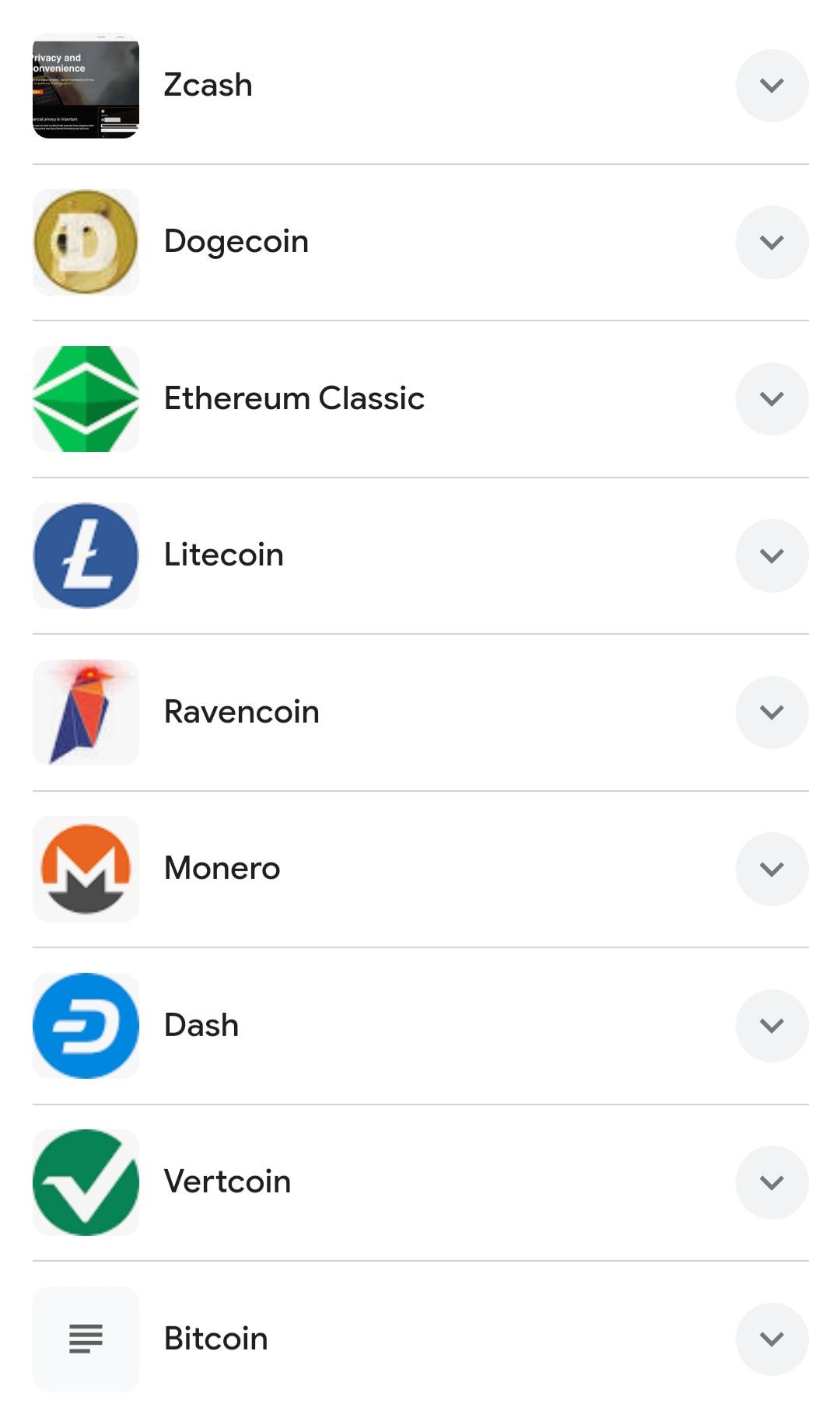Screen dimensions: 840x1411
Task: Click the Zcash title text
Action: 208,85
